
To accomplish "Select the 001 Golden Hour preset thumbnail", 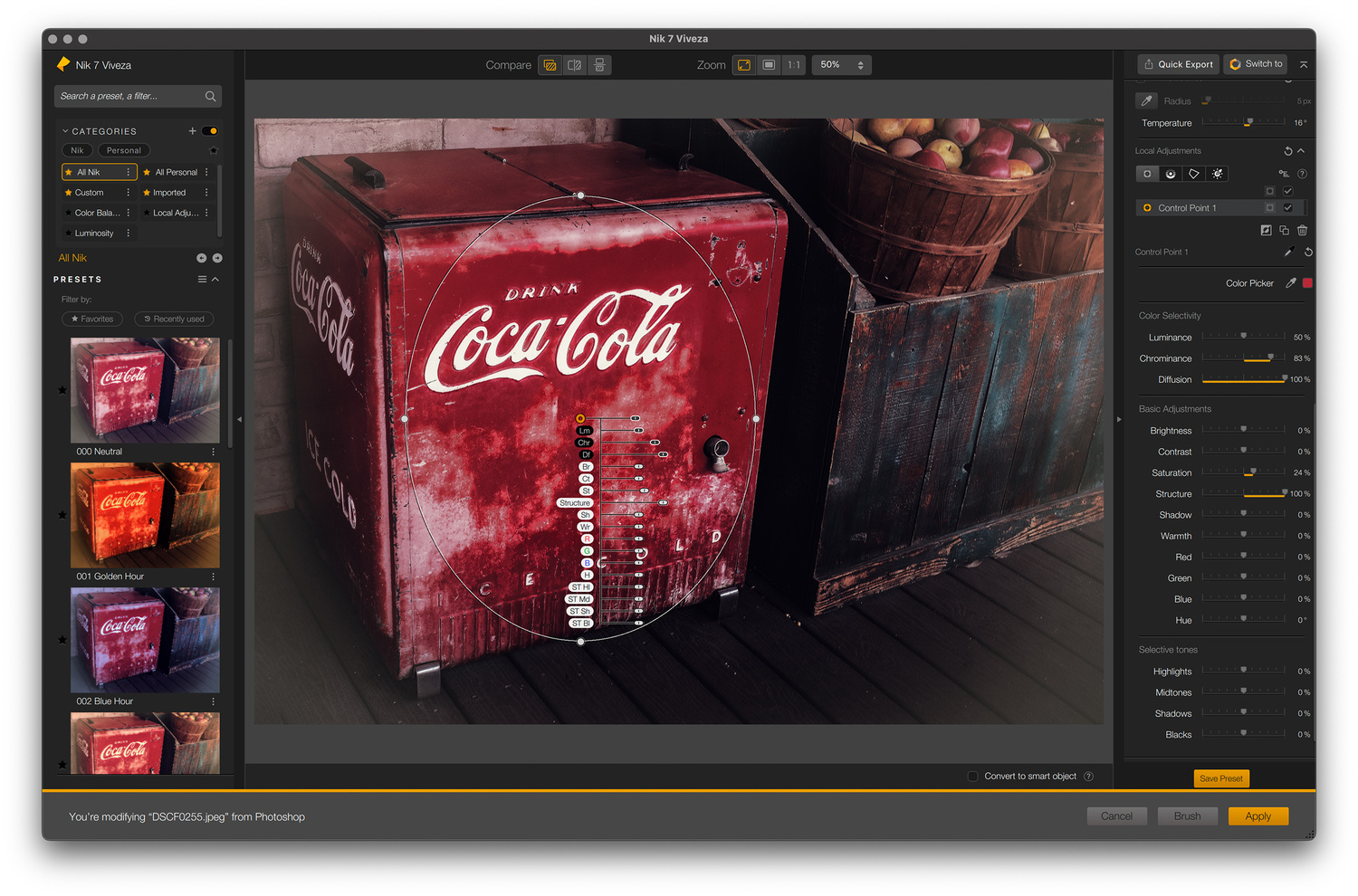I will [145, 515].
